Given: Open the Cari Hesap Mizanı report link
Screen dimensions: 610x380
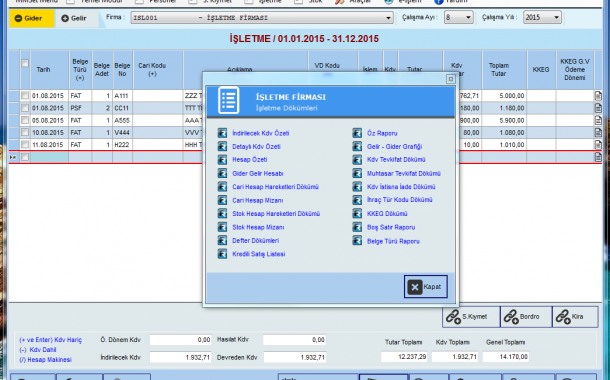Looking at the screenshot, I should (258, 200).
